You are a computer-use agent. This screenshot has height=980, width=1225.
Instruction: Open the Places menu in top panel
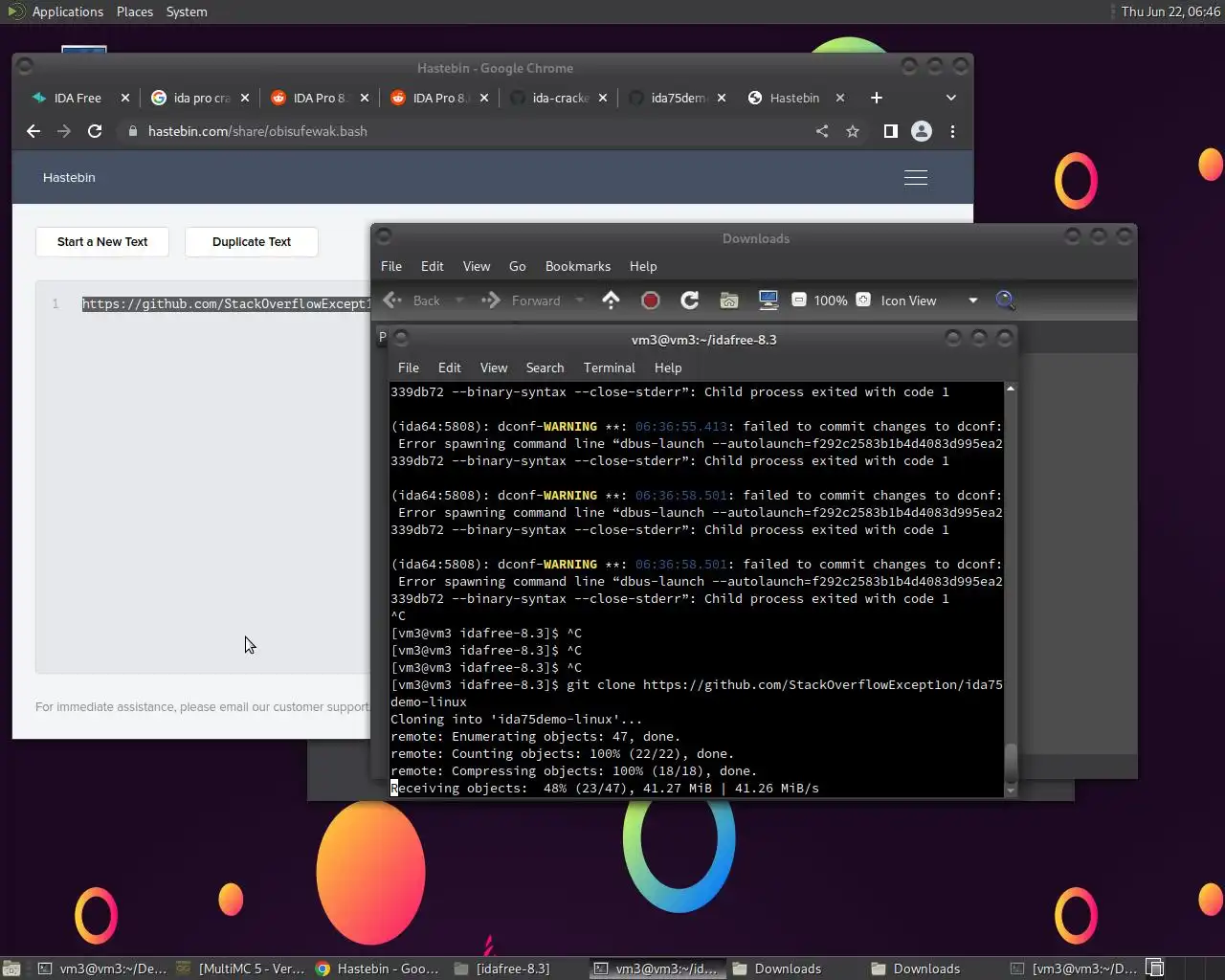(x=135, y=11)
